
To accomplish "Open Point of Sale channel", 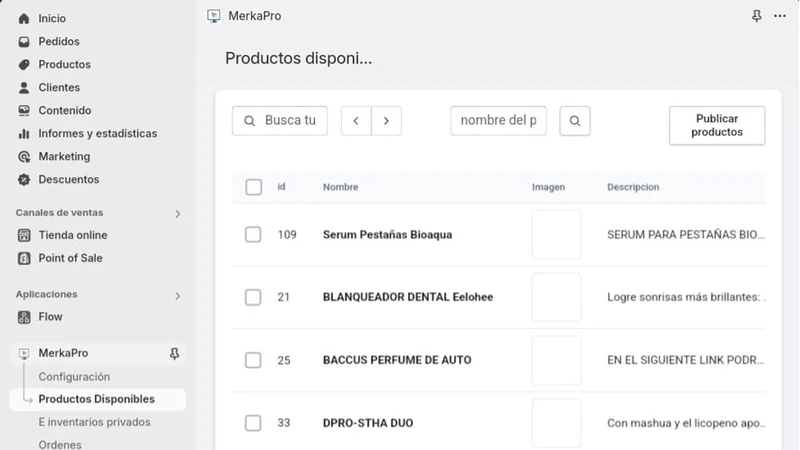I will (x=70, y=258).
